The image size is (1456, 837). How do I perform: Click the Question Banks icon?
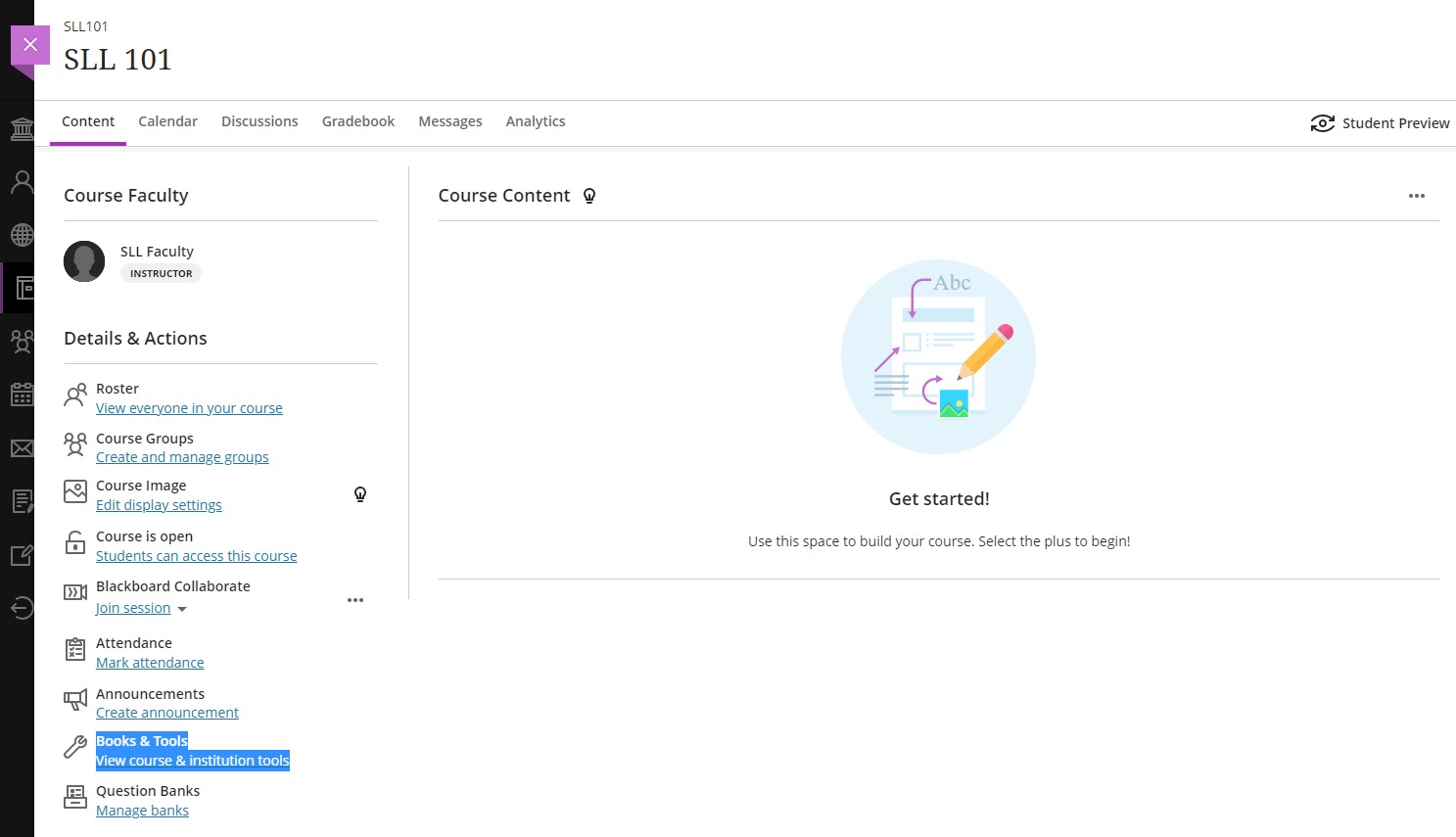click(x=75, y=797)
